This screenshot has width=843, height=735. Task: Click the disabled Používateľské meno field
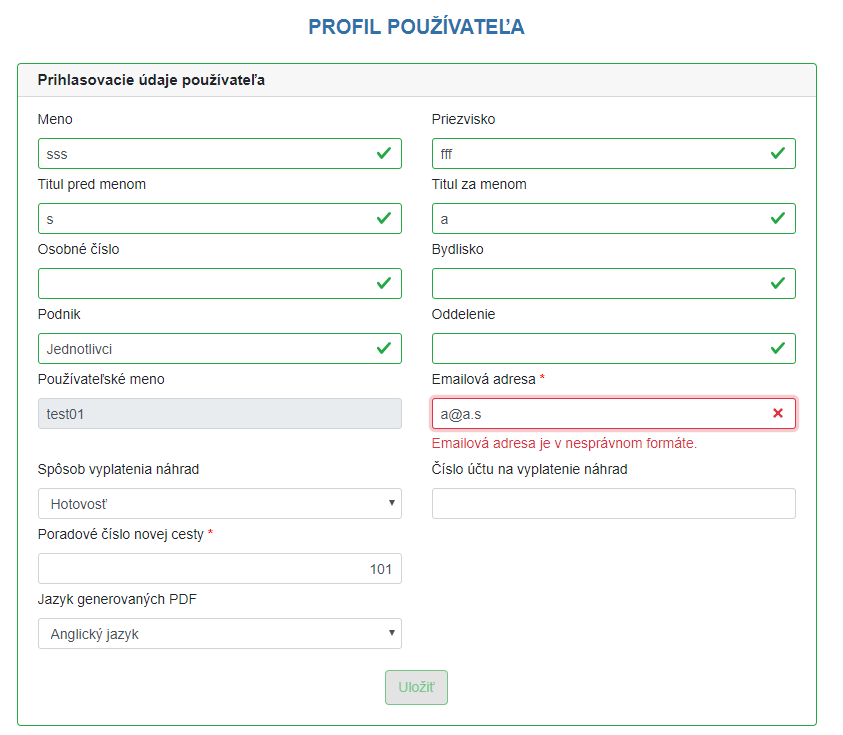click(220, 413)
